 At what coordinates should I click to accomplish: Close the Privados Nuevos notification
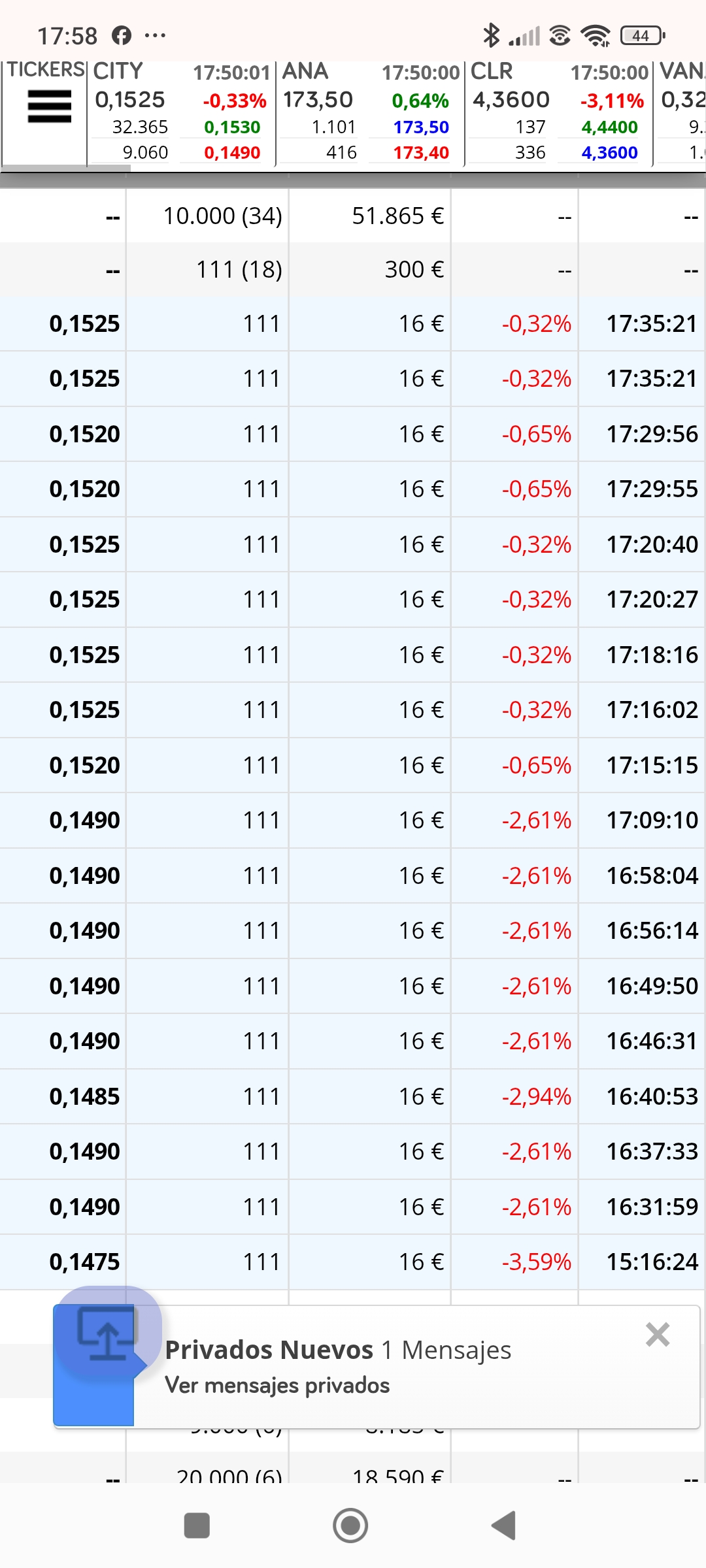point(658,1335)
